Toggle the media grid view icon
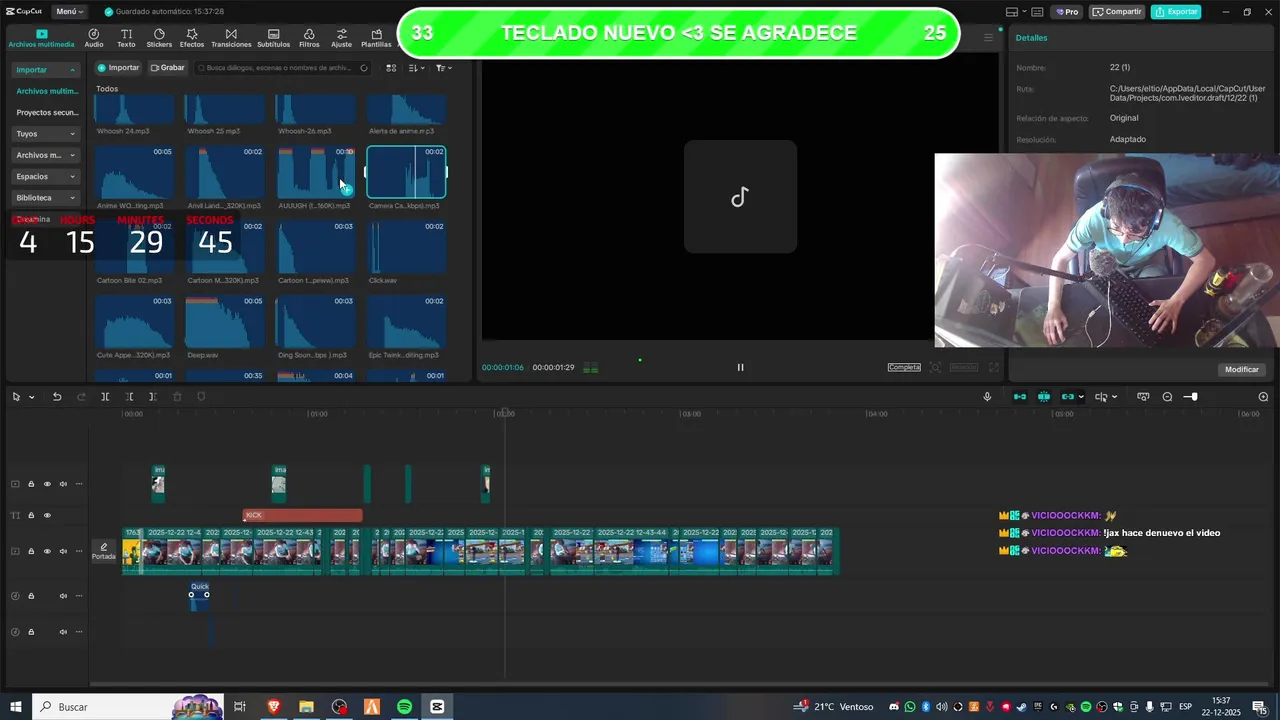The width and height of the screenshot is (1280, 720). 391,68
